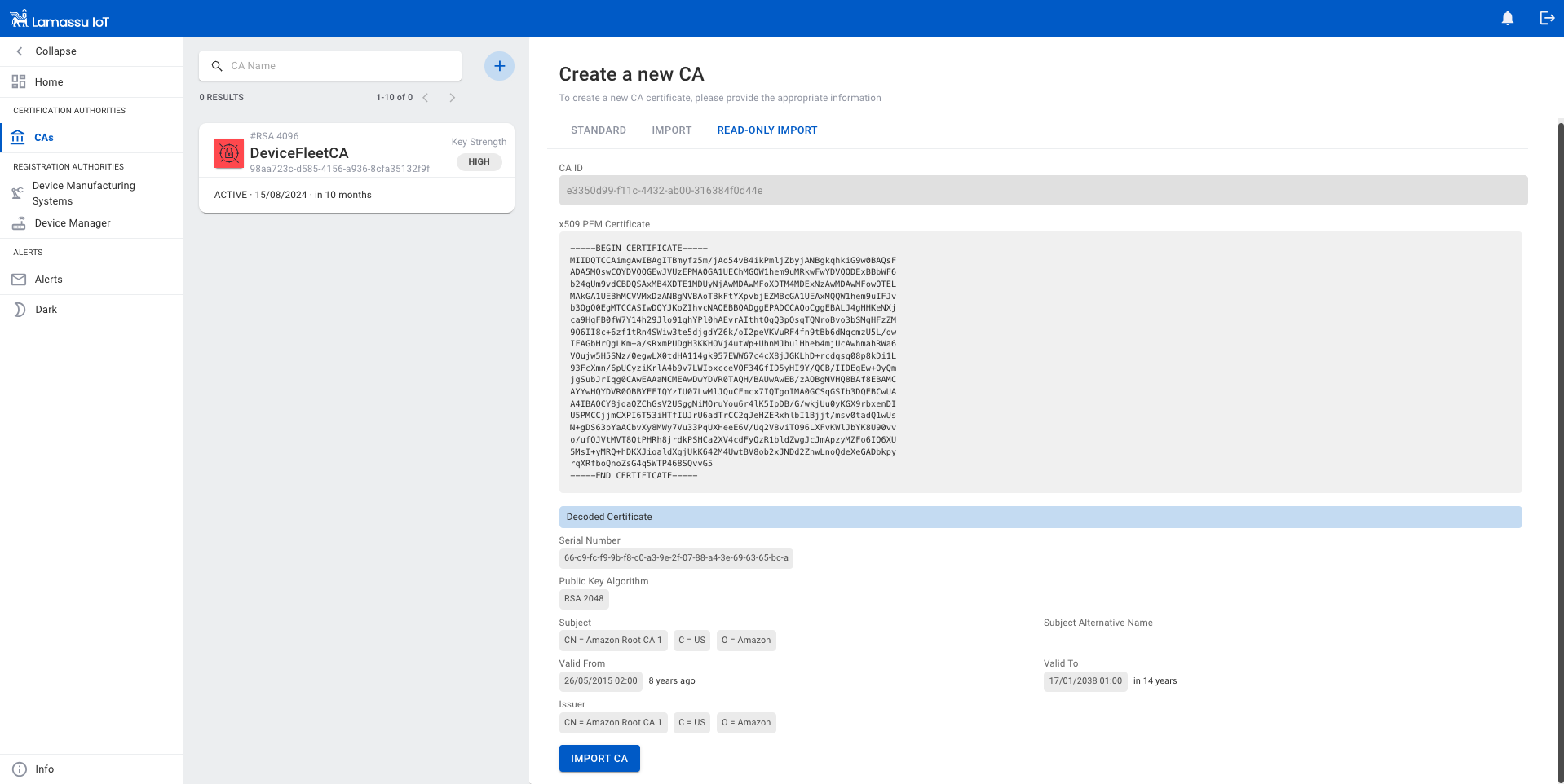Image resolution: width=1564 pixels, height=784 pixels.
Task: Click the plus icon to add CA
Action: click(x=499, y=66)
